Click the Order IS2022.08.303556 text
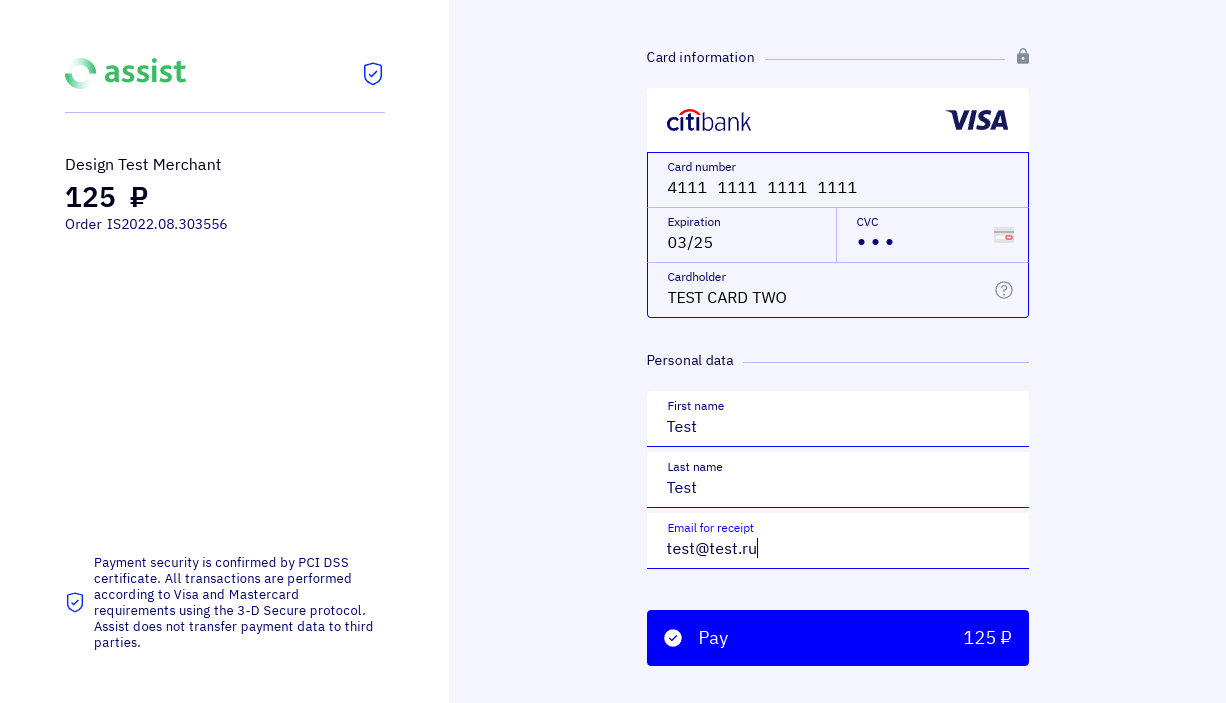Viewport: 1226px width, 703px height. click(x=146, y=224)
